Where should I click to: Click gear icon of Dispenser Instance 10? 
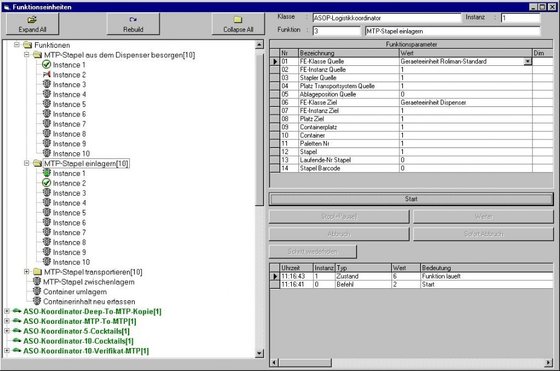(x=46, y=153)
